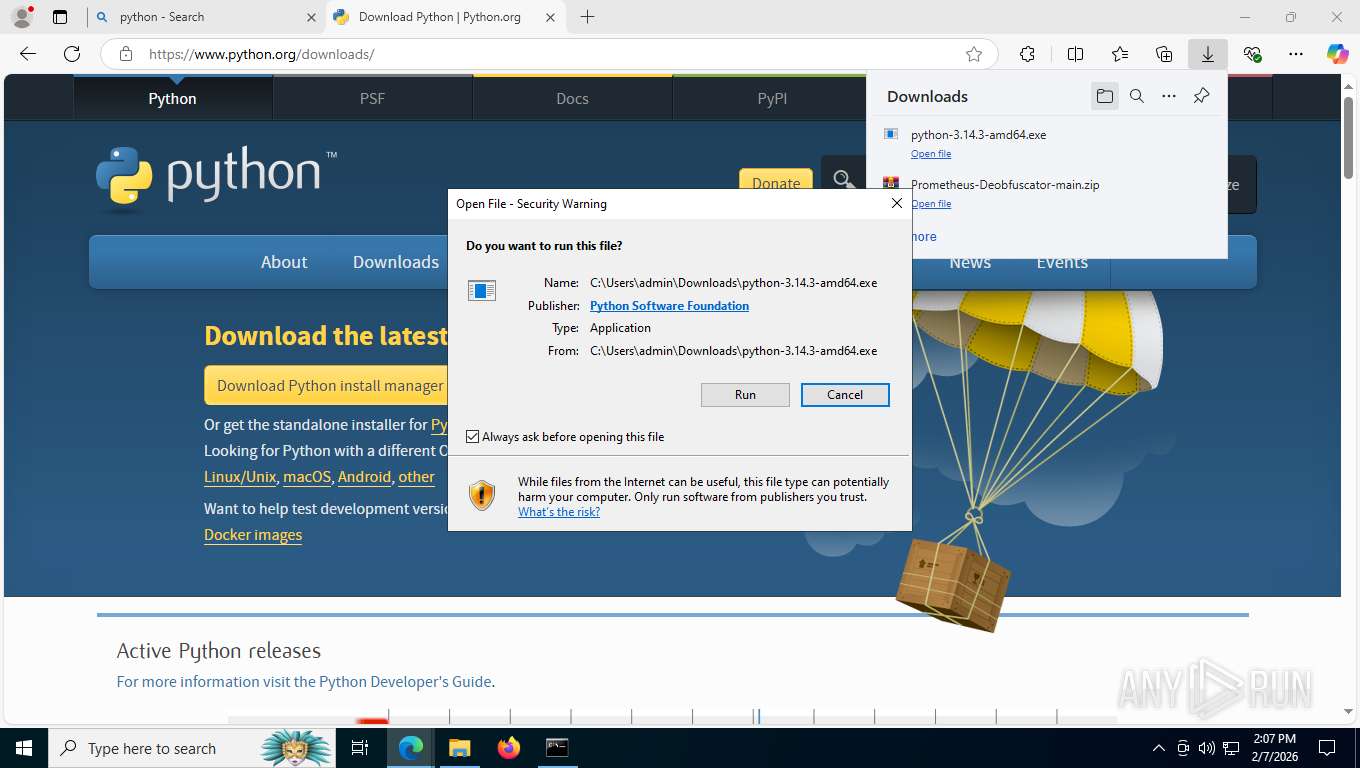Open file link for Prometheus-Deobfuscator-main.zip
This screenshot has width=1360, height=768.
point(931,204)
